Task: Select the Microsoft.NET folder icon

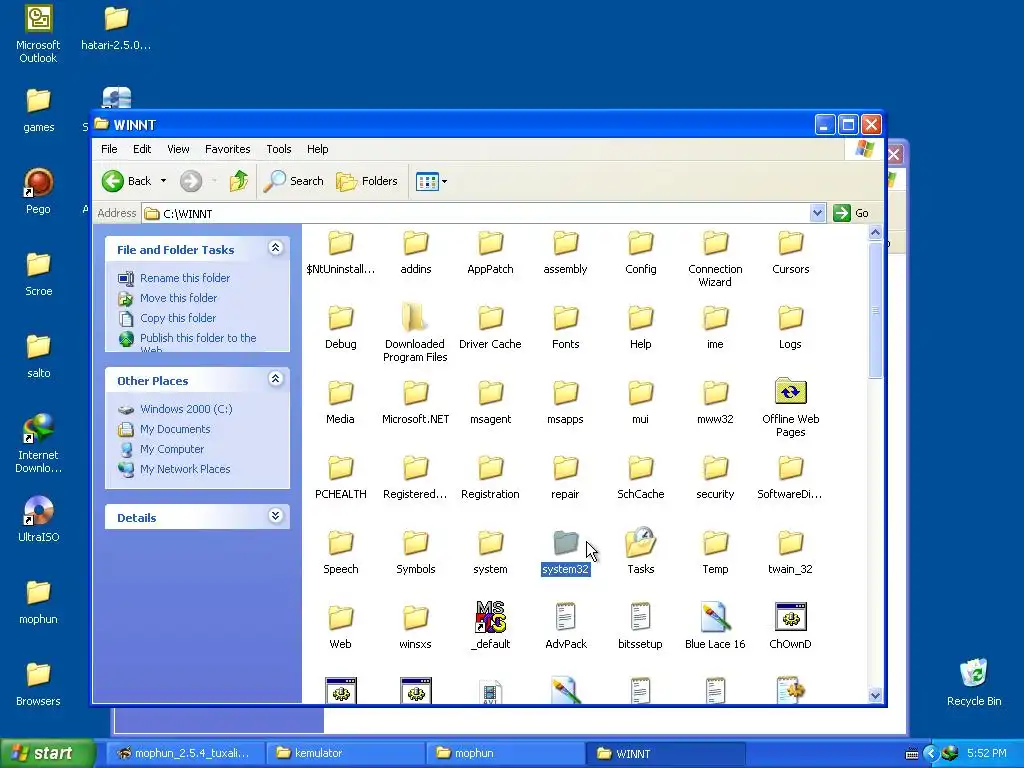Action: pyautogui.click(x=415, y=392)
